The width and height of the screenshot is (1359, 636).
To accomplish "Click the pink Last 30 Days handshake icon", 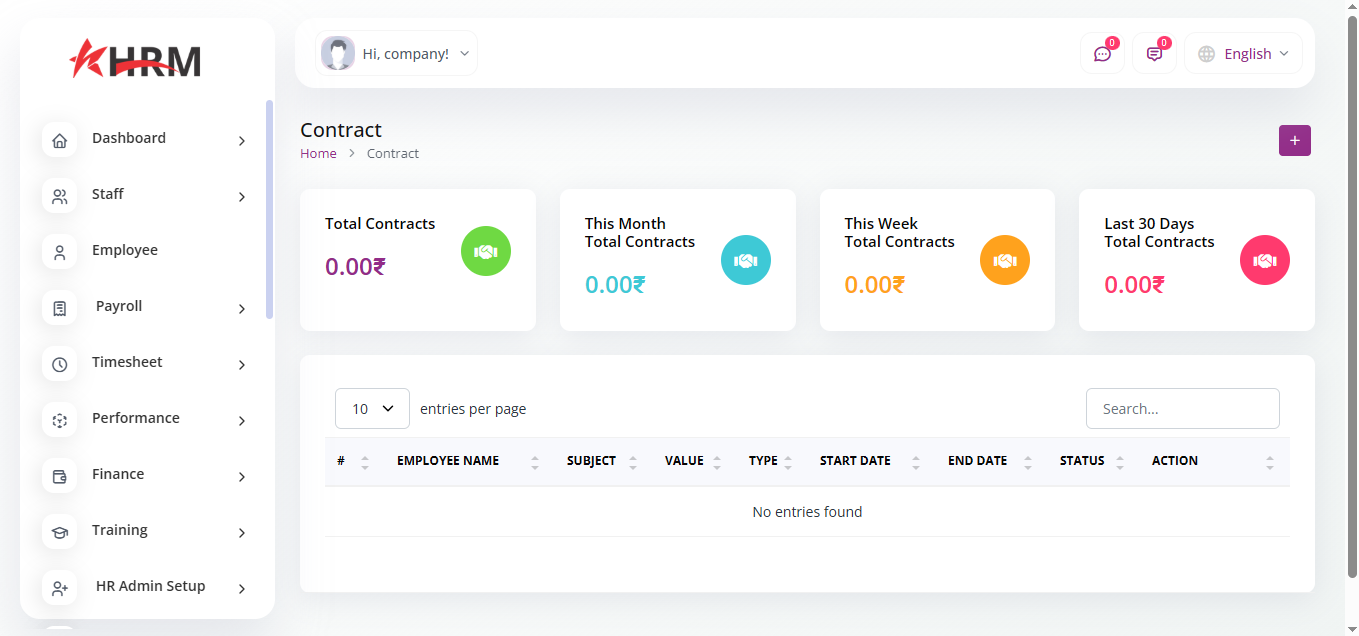I will (x=1264, y=260).
